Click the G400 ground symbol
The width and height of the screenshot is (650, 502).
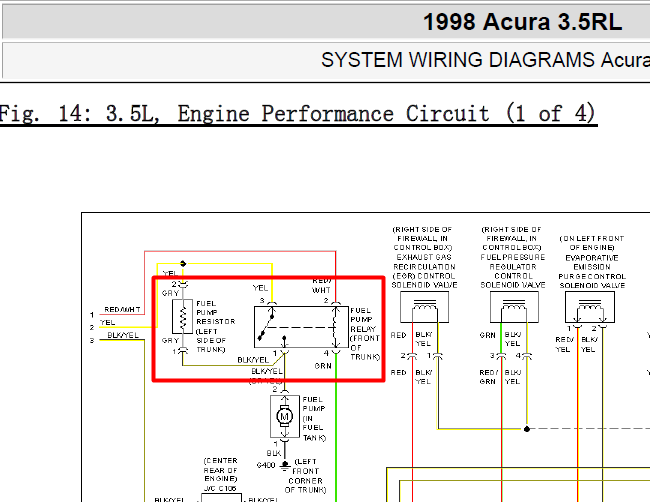(285, 466)
